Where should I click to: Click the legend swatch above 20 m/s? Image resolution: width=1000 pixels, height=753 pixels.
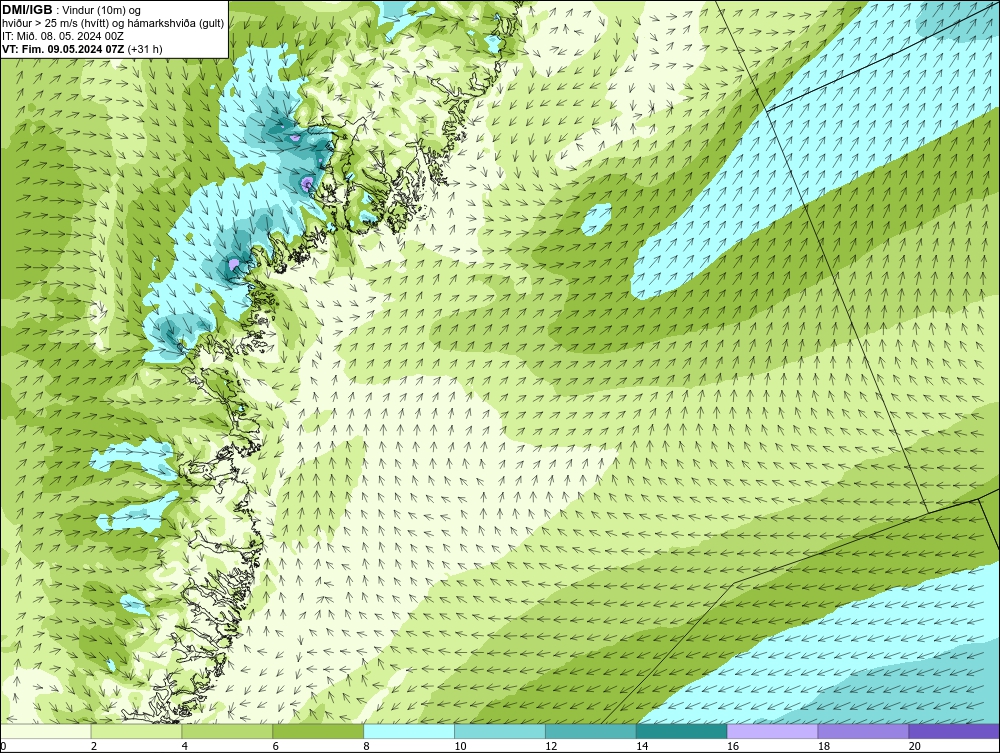tap(954, 731)
